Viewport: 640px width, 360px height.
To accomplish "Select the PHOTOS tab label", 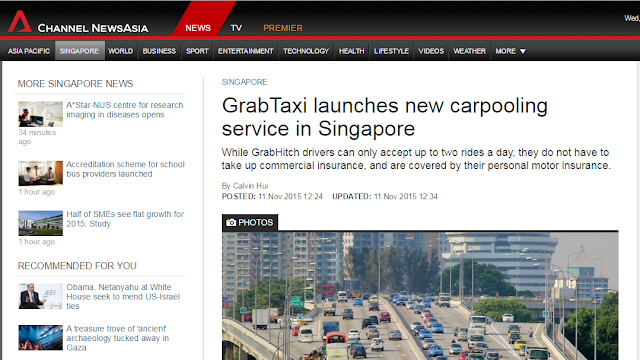I will tap(250, 222).
